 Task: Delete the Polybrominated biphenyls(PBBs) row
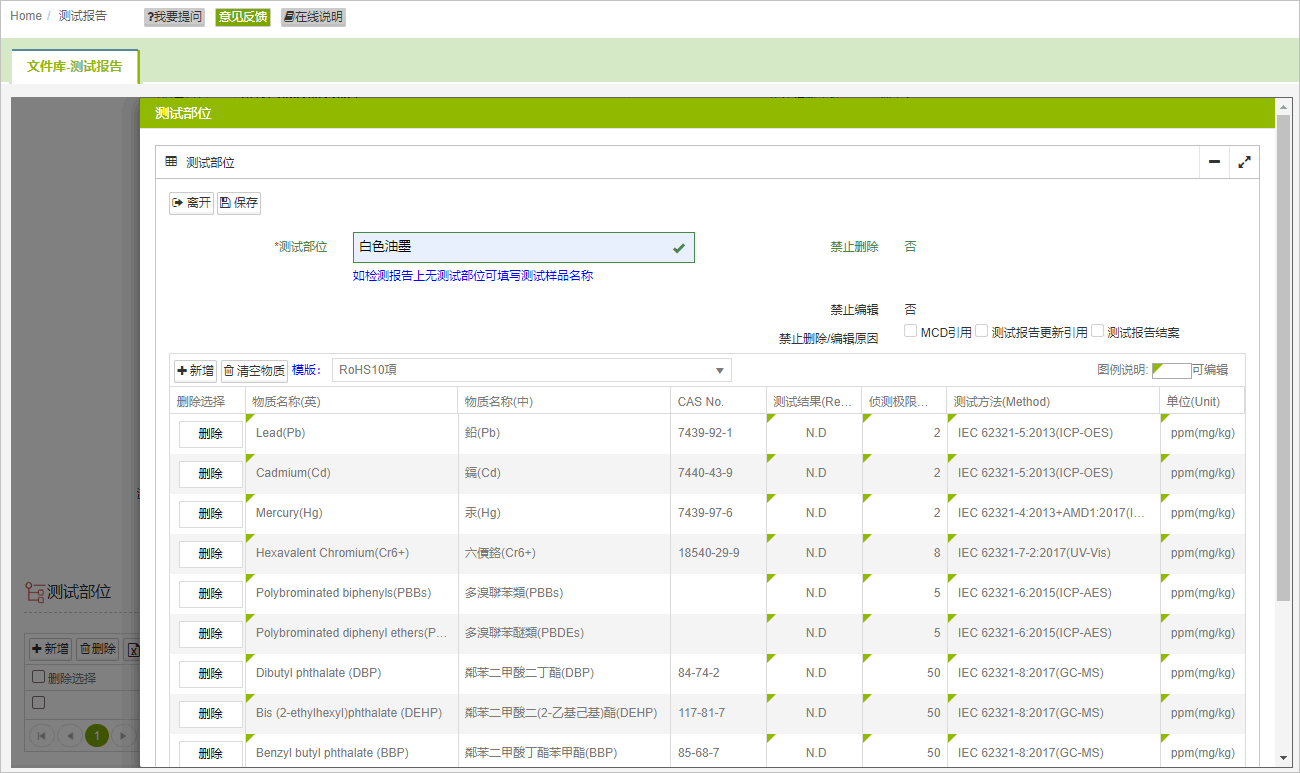point(211,594)
